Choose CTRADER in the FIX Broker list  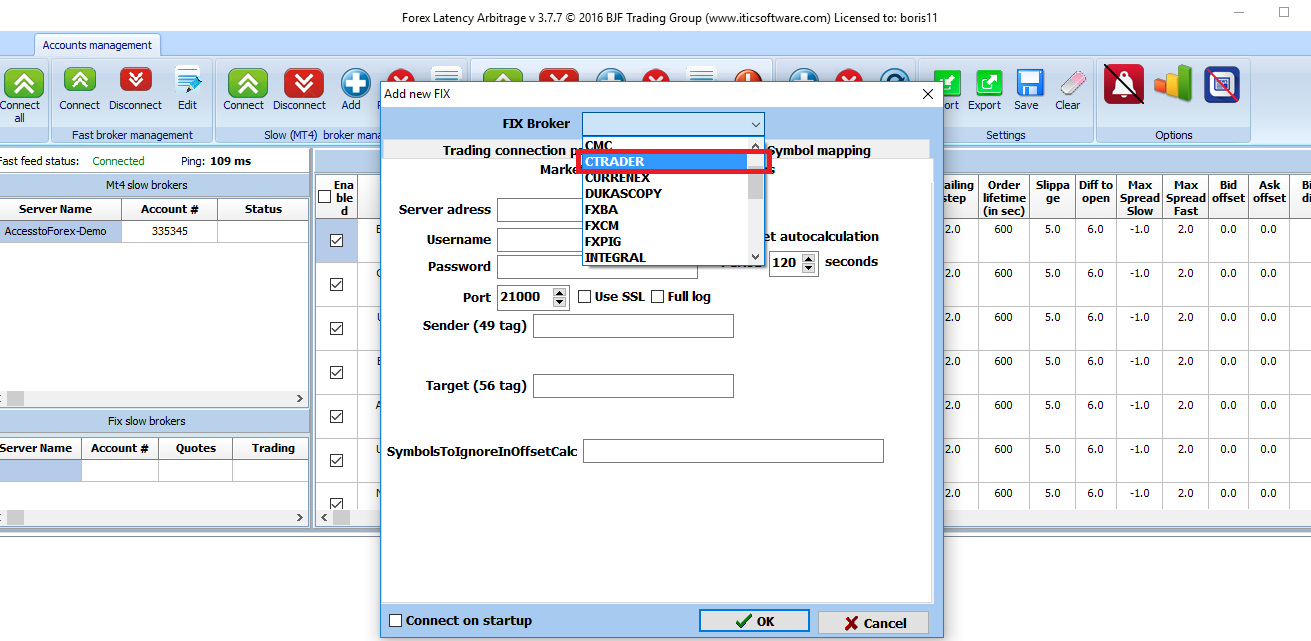click(x=665, y=161)
